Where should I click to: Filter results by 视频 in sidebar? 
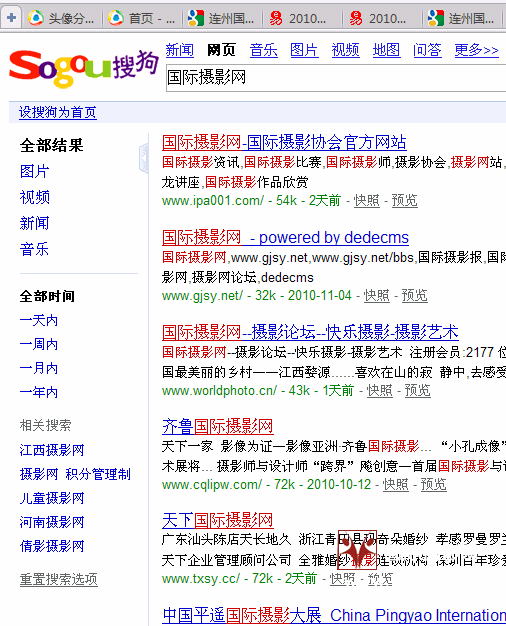(34, 197)
